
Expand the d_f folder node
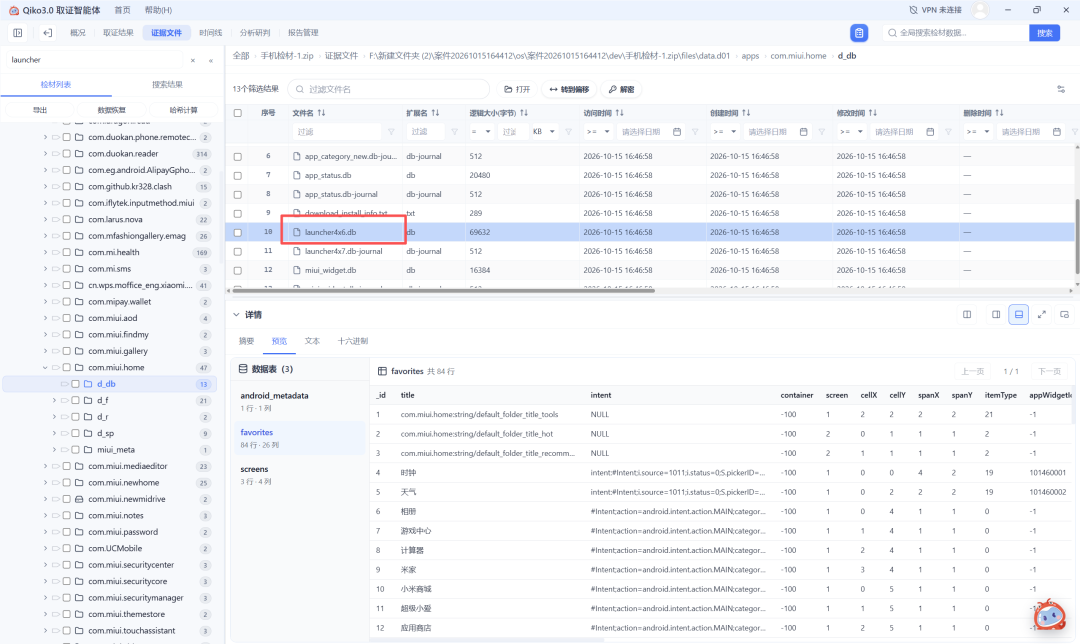coord(54,400)
